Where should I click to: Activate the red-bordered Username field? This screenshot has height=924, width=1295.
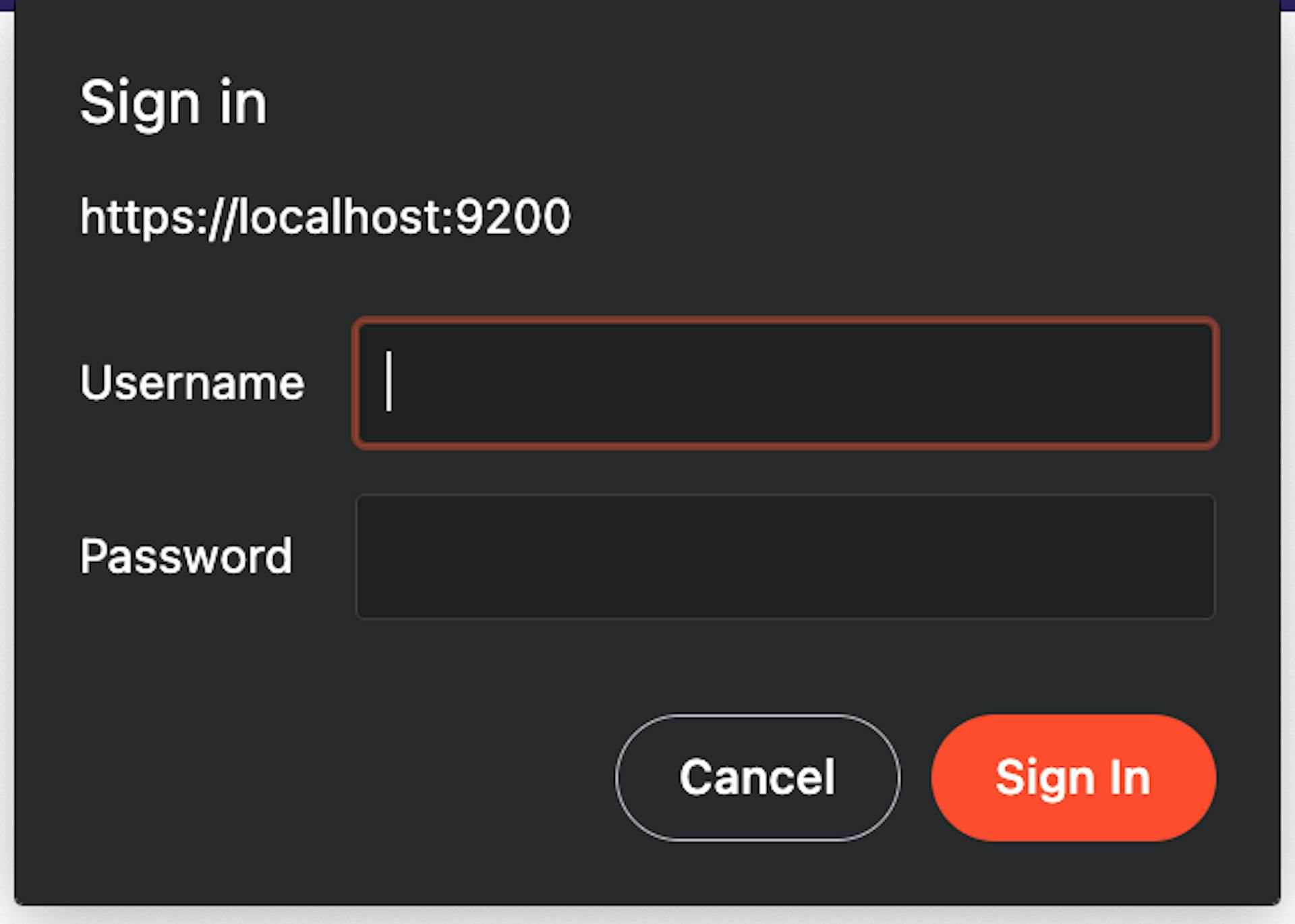(x=785, y=383)
